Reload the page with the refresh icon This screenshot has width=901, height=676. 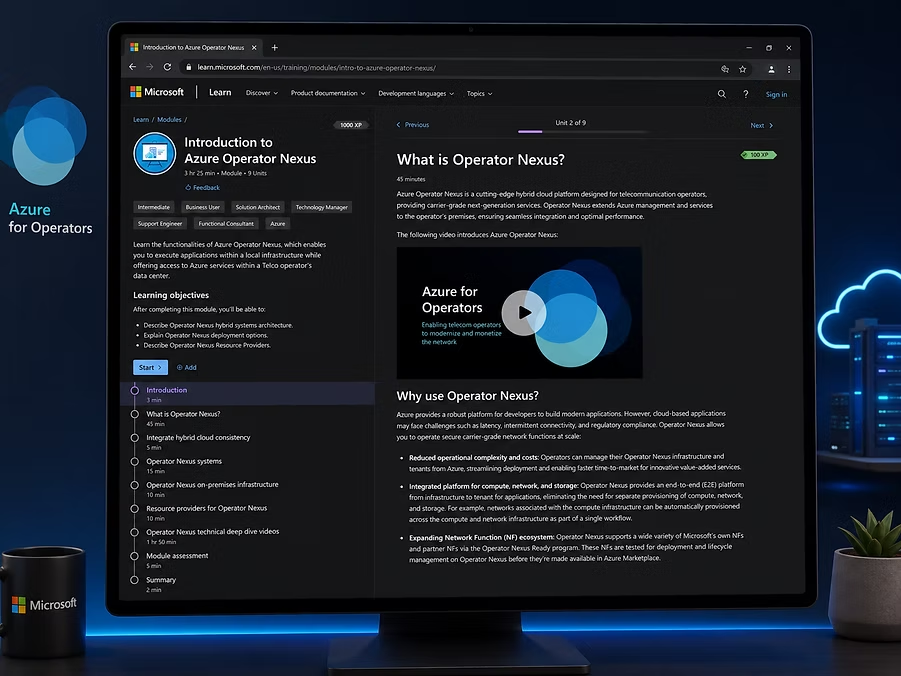[167, 67]
